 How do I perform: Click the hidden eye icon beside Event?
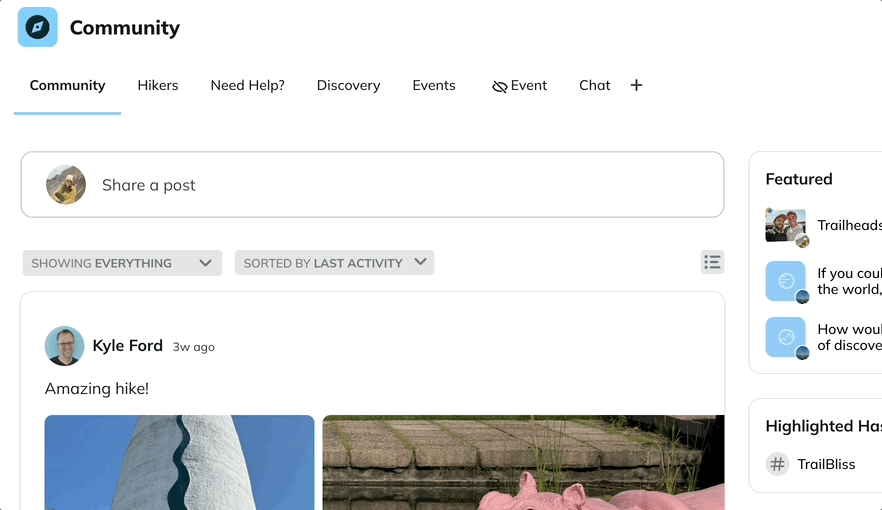500,86
